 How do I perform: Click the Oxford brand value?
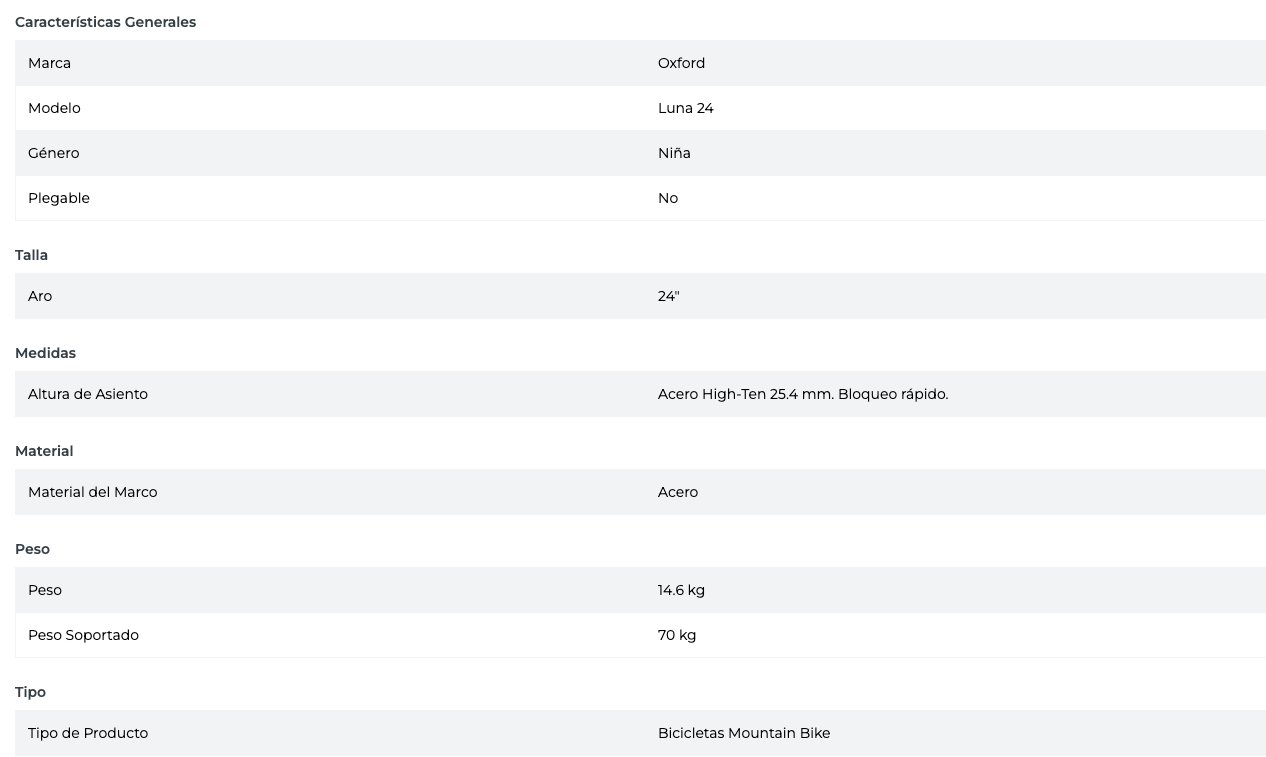tap(681, 63)
